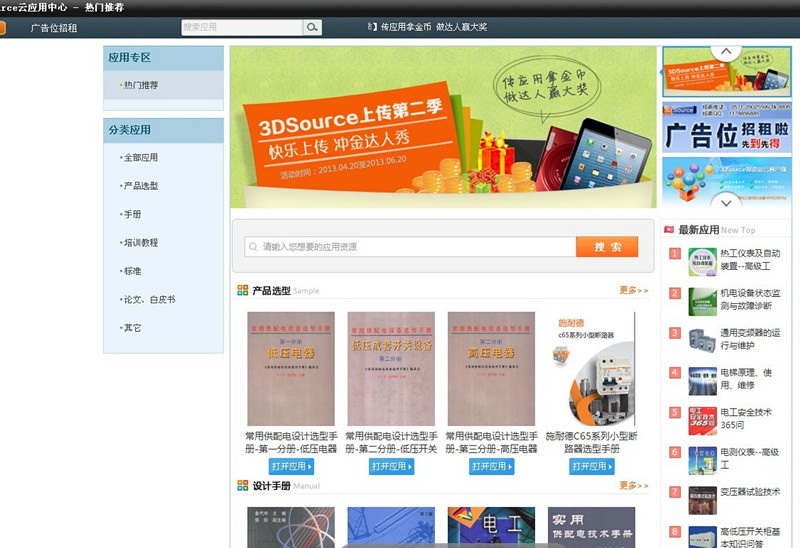This screenshot has width=800, height=548.
Task: Click the main 请输入您想要的应用资源 search box
Action: (x=410, y=247)
